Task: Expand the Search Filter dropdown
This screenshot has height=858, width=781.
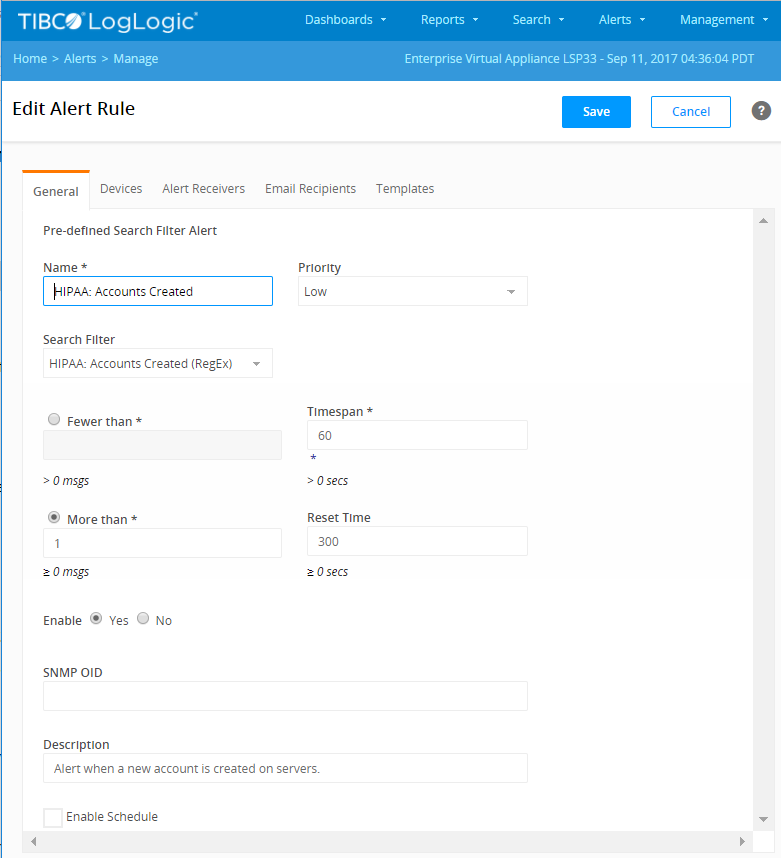Action: [x=158, y=363]
